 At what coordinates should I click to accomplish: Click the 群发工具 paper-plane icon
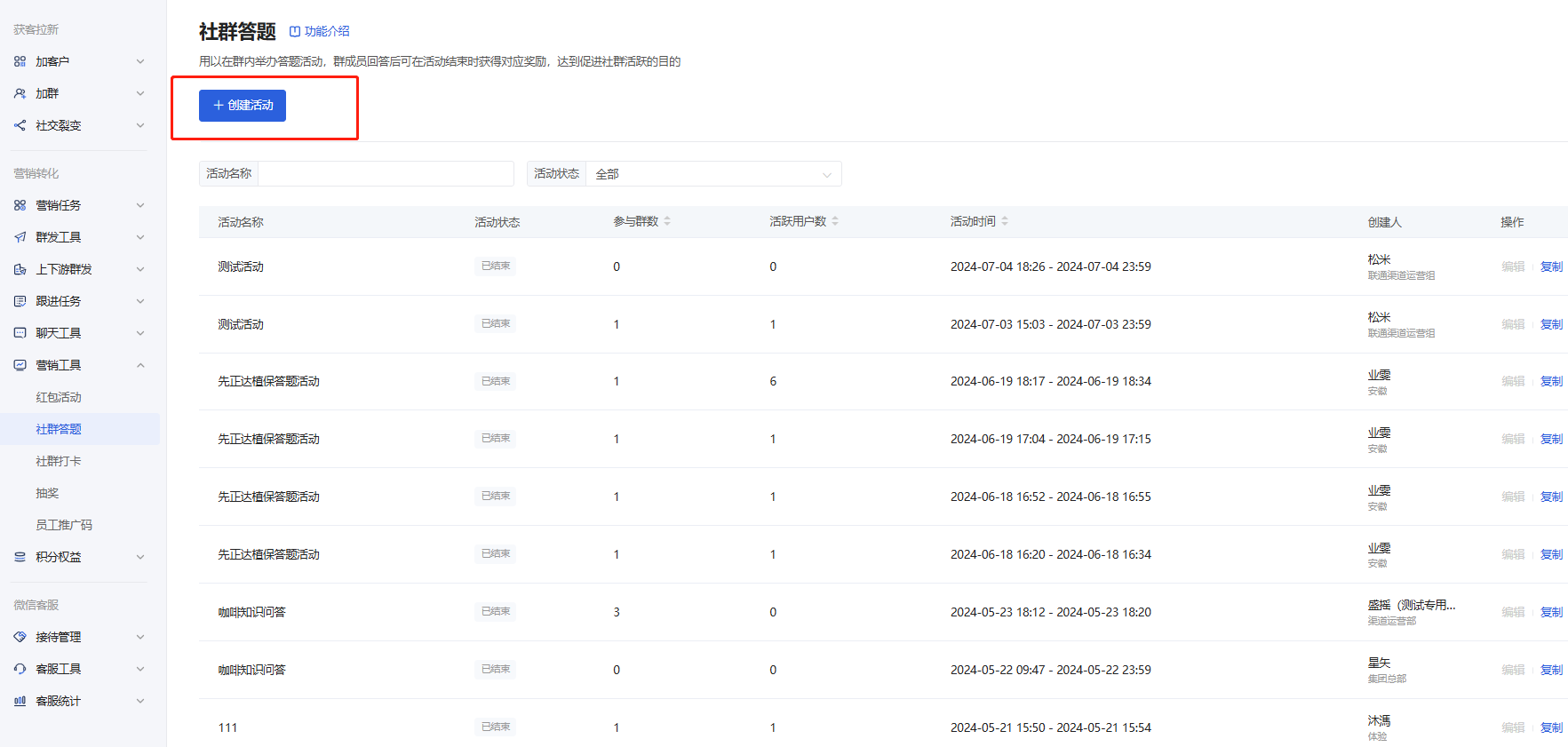coord(20,237)
